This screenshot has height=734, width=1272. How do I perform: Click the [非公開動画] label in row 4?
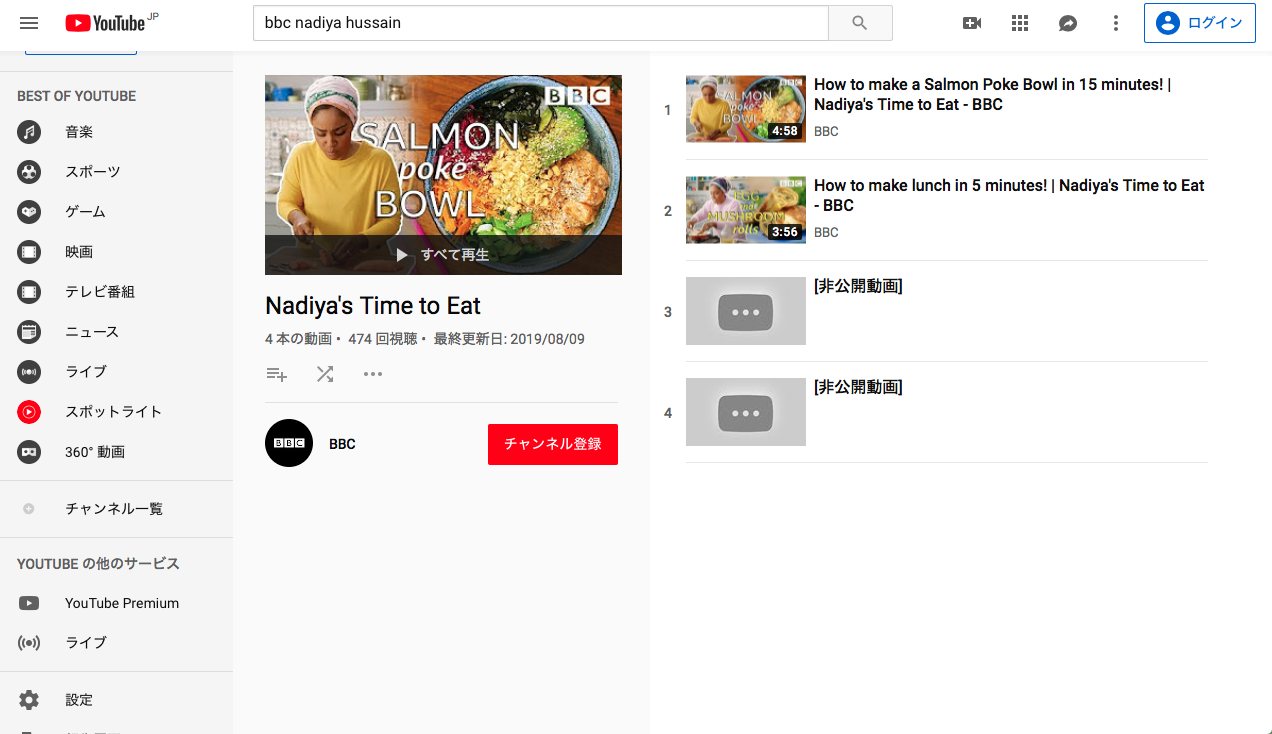(x=858, y=387)
